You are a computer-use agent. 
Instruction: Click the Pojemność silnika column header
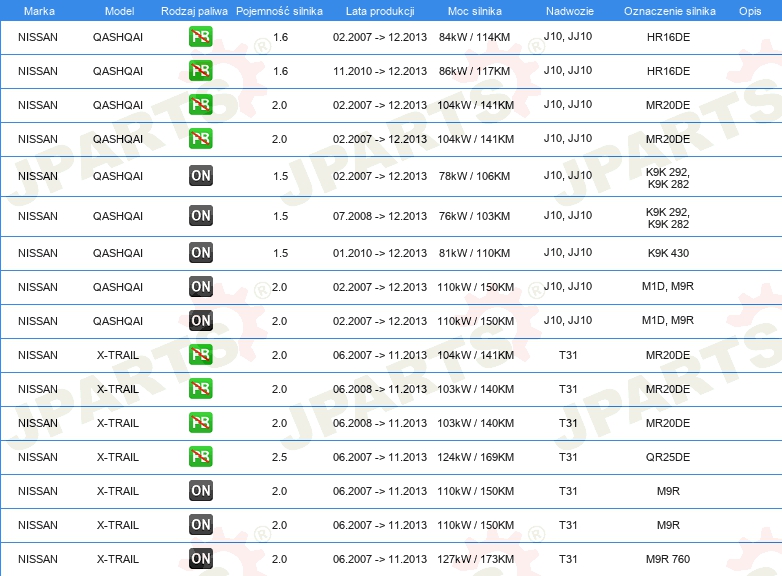pos(279,11)
